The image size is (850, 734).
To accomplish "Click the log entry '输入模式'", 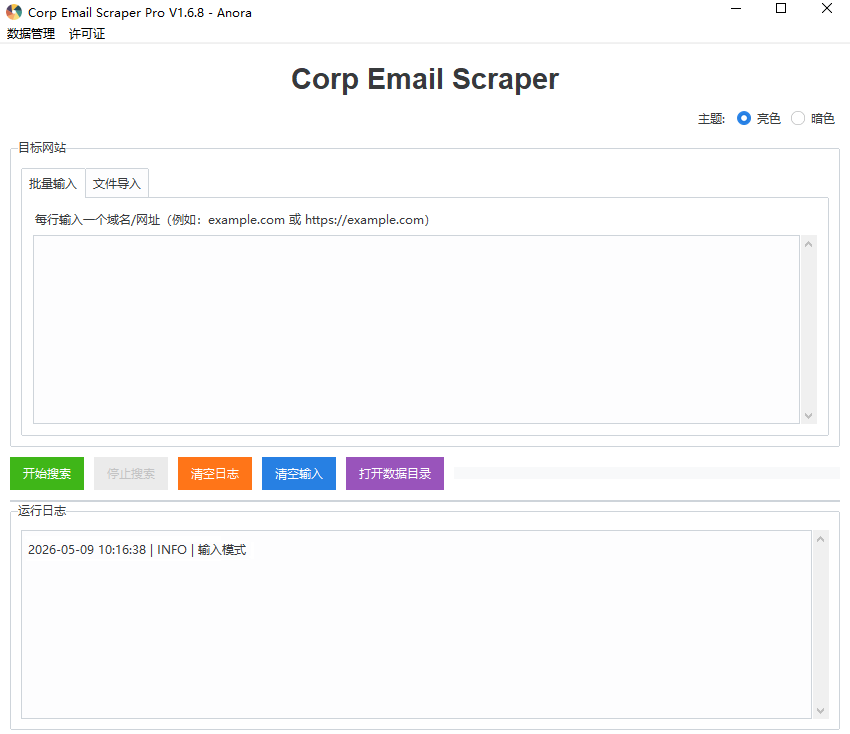I will [222, 550].
